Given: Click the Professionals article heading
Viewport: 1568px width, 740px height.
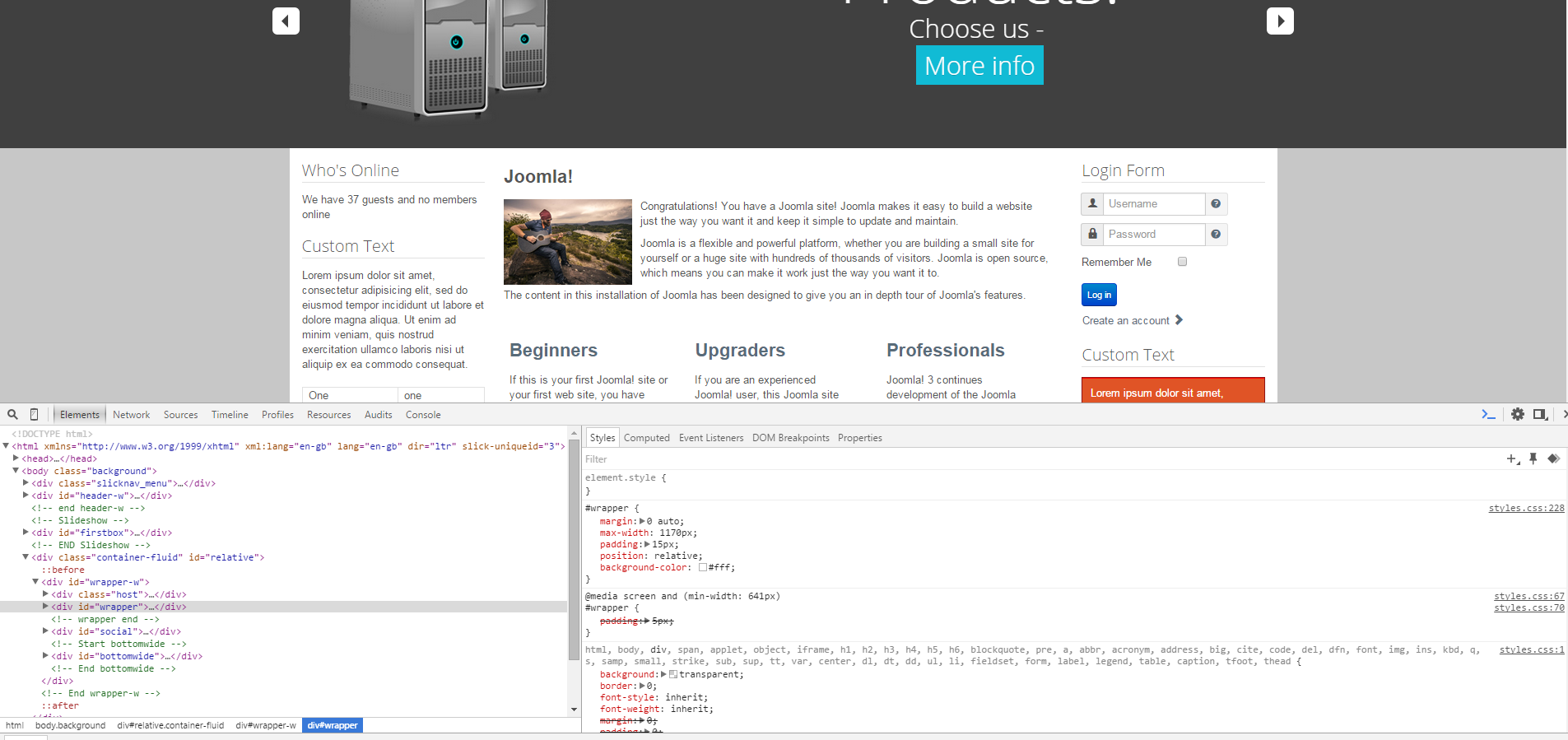Looking at the screenshot, I should tap(945, 350).
